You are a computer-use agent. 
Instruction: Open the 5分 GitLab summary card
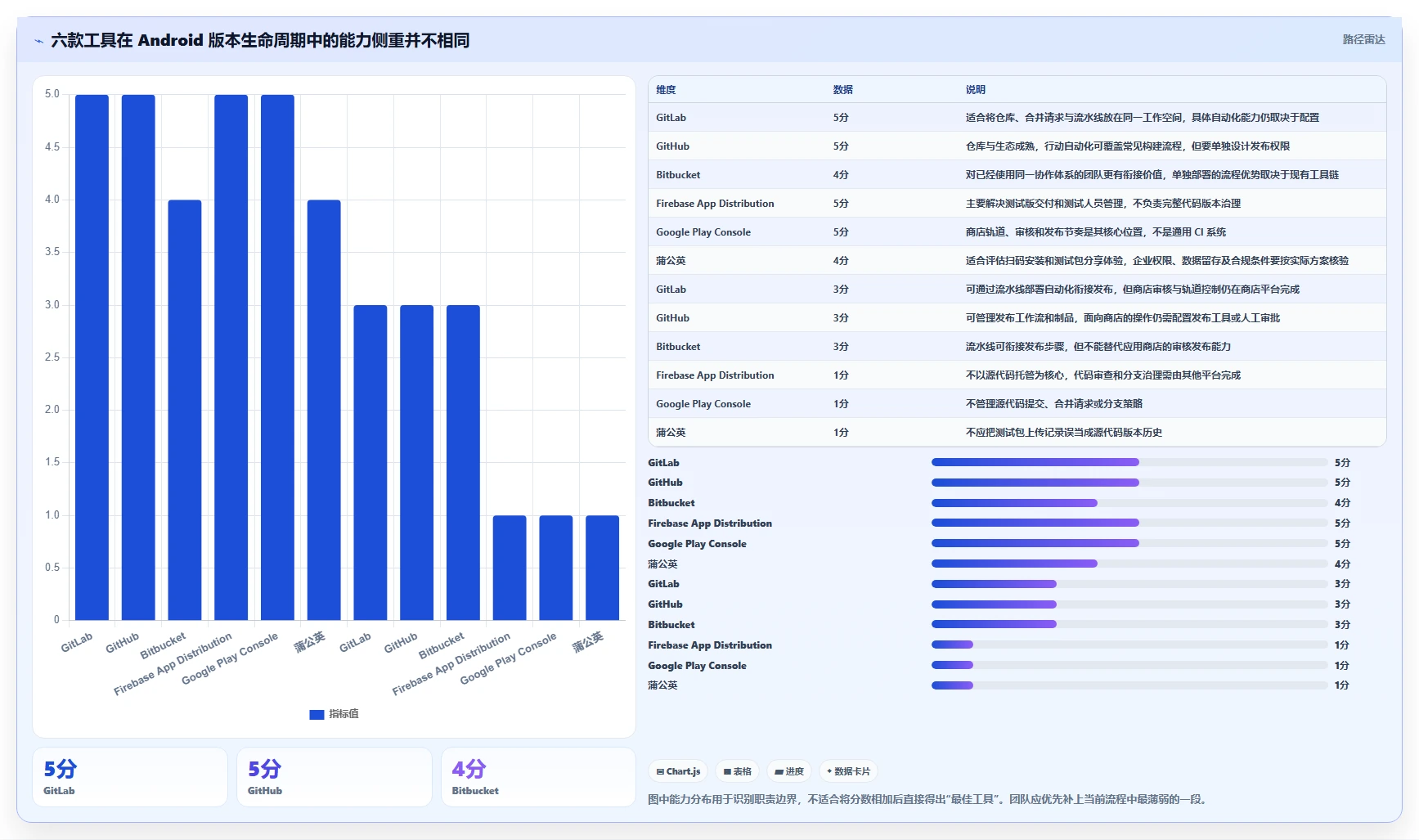pos(130,777)
